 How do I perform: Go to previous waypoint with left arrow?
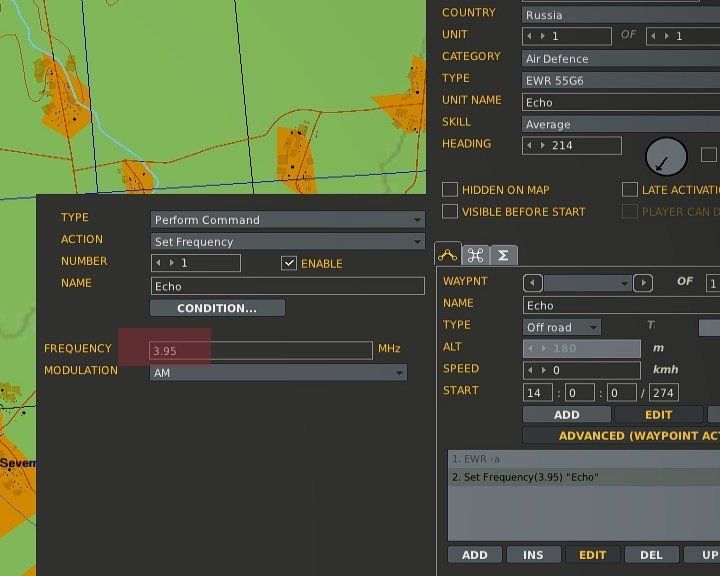pyautogui.click(x=534, y=283)
